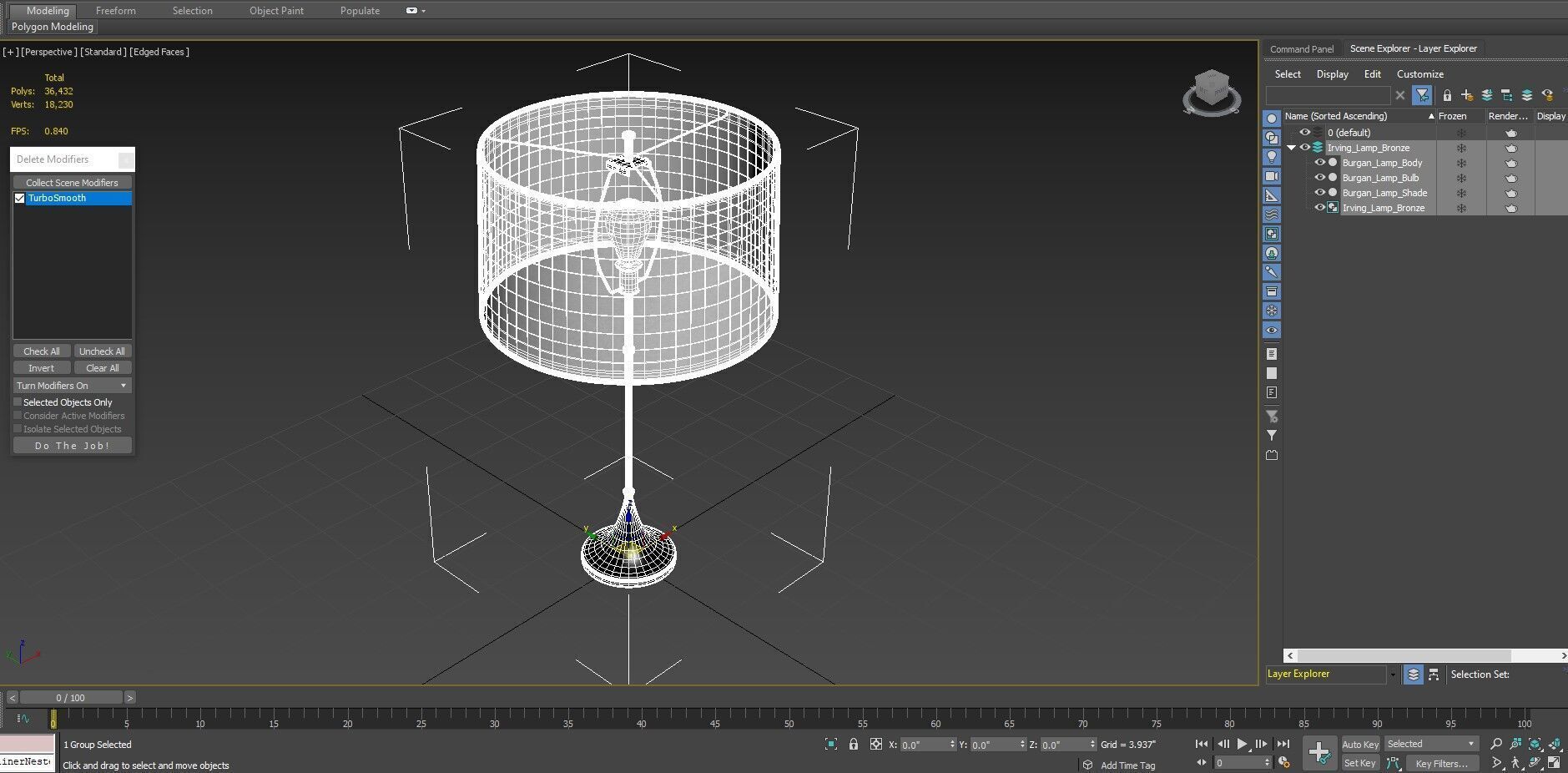
Task: Toggle the selection lock padlock in status bar
Action: pyautogui.click(x=853, y=744)
